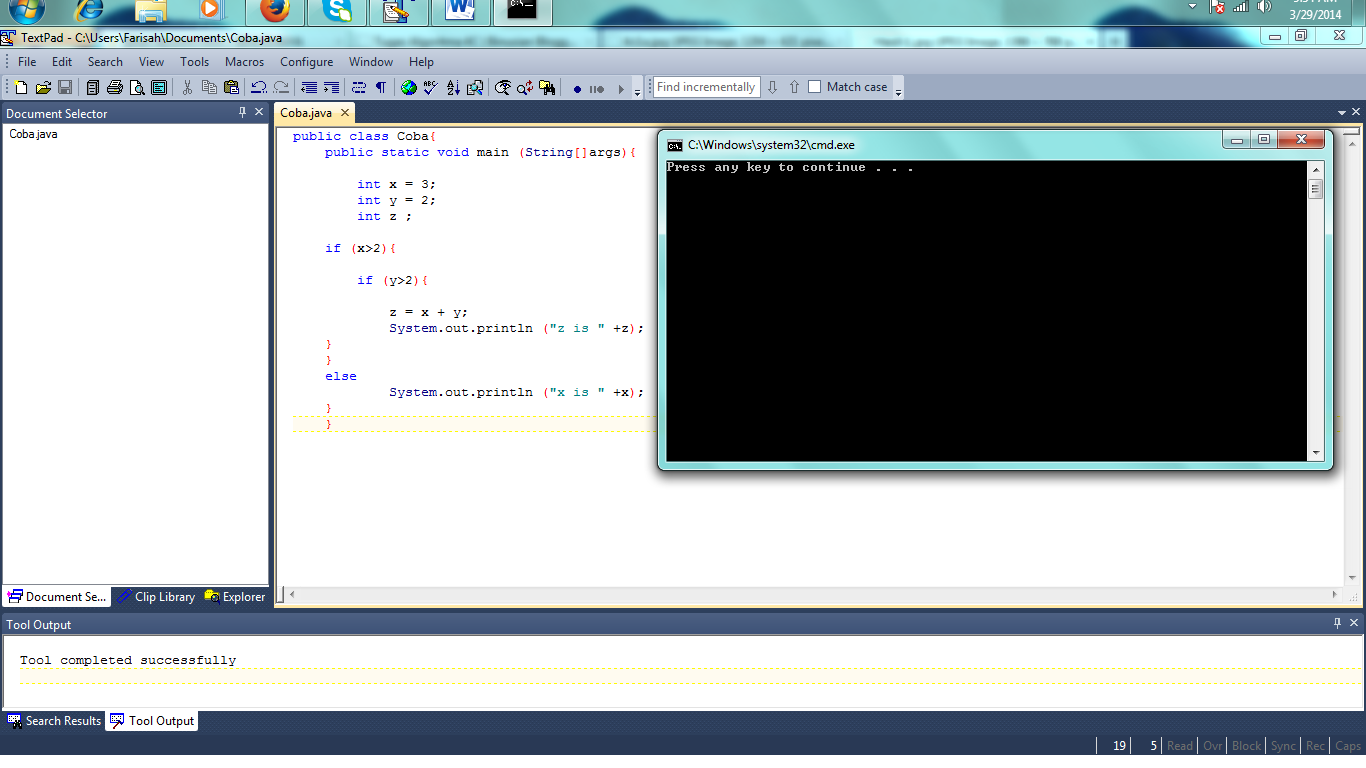Close the Document Selector panel
This screenshot has width=1366, height=768.
coord(259,113)
